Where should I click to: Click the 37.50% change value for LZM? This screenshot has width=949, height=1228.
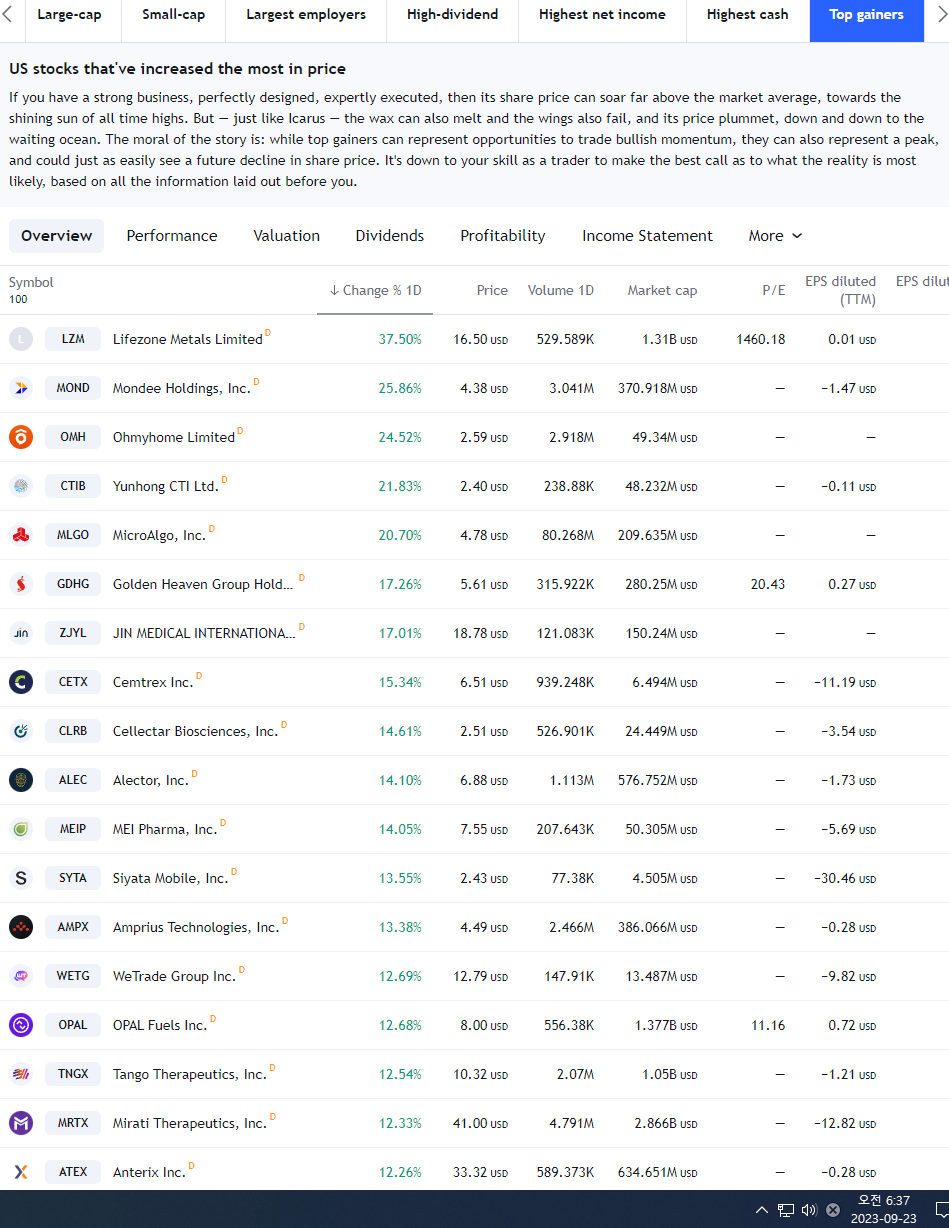click(400, 339)
